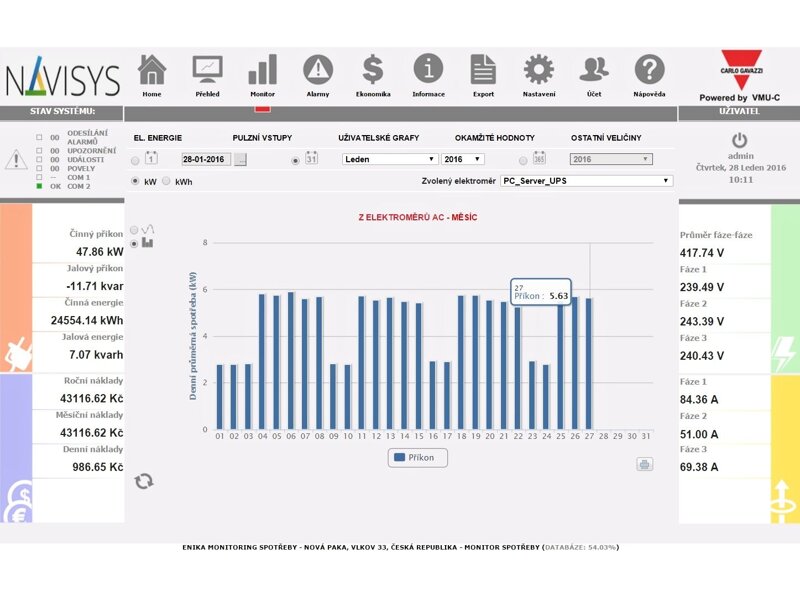Choose the yearly 365 view radio button
The image size is (800, 600).
click(524, 159)
